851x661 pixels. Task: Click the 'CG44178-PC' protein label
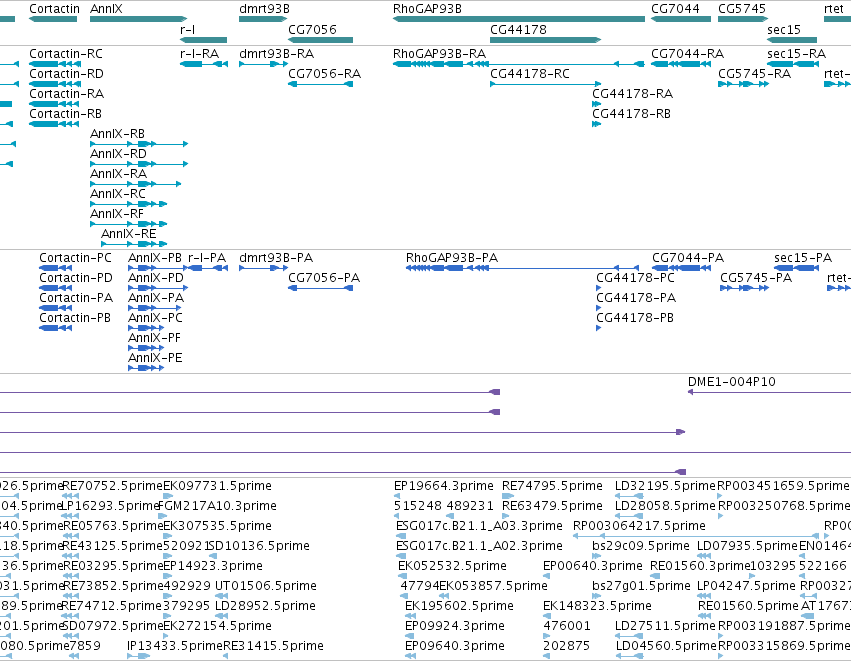635,278
